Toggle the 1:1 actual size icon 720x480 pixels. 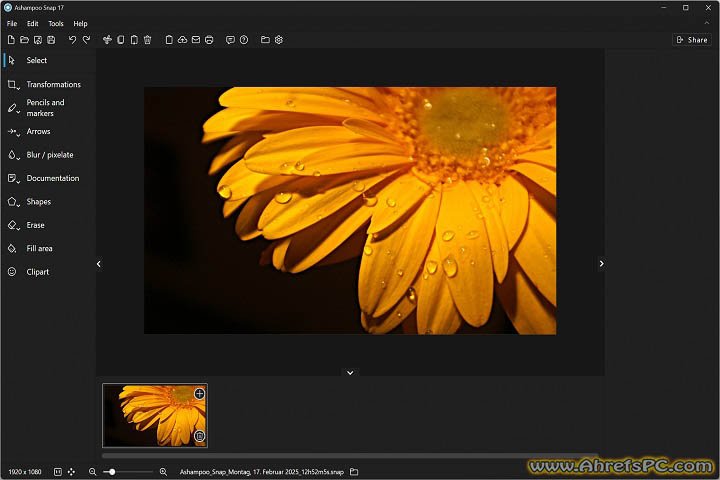pyautogui.click(x=58, y=472)
